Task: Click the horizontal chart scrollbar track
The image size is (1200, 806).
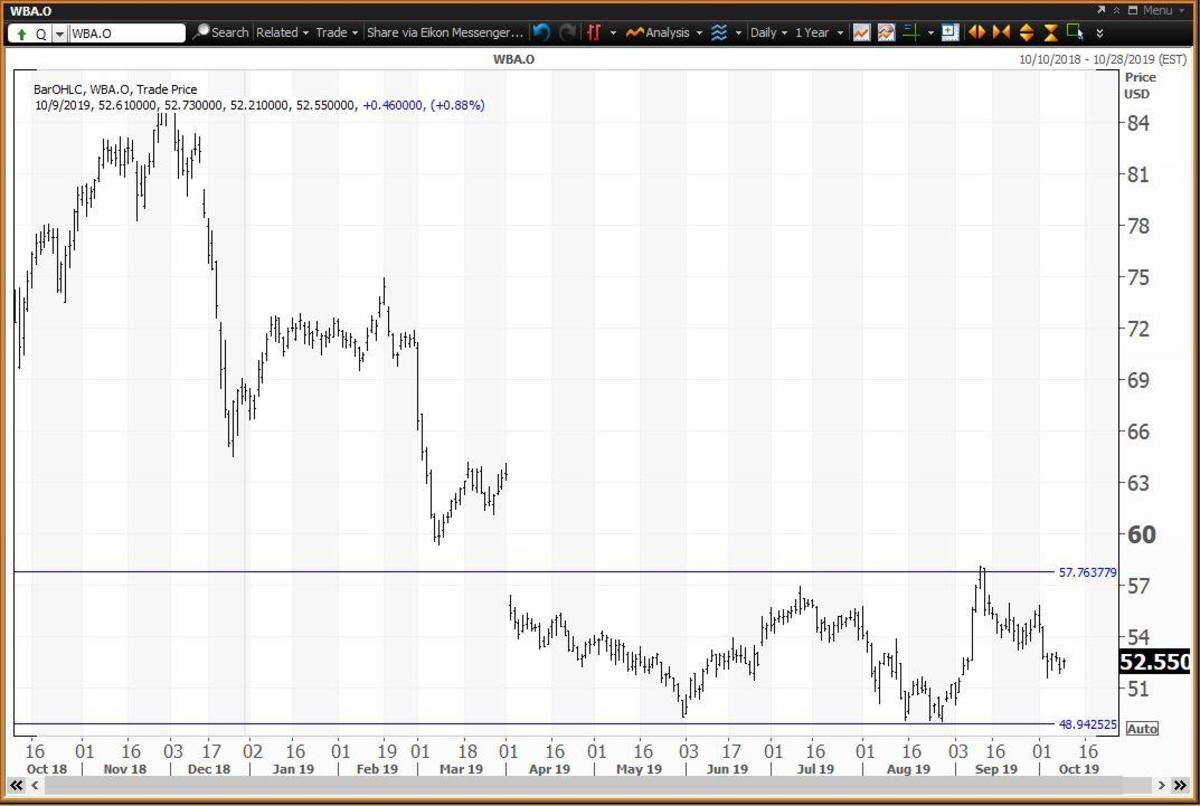Action: [597, 786]
